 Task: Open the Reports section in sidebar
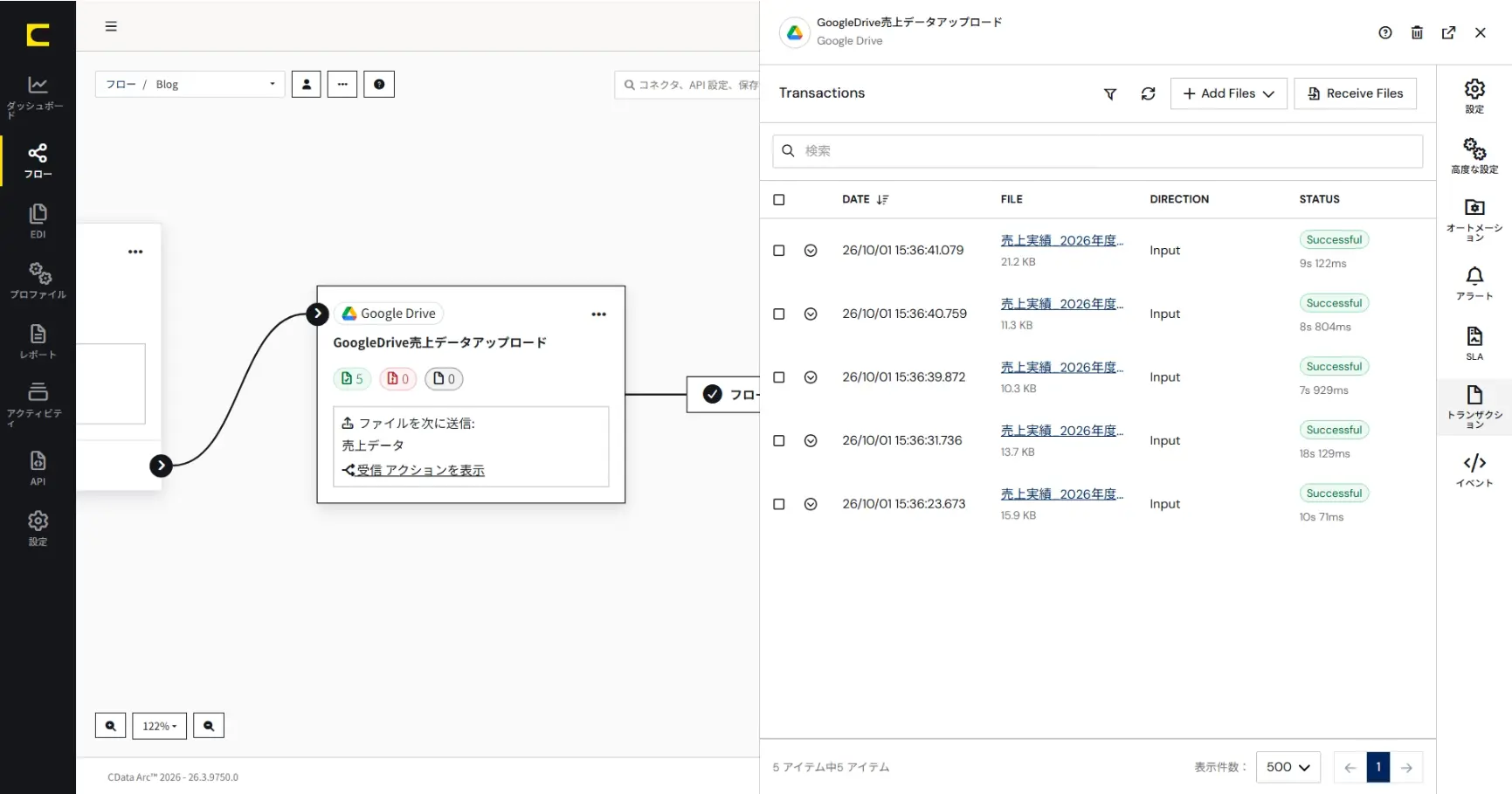(38, 342)
